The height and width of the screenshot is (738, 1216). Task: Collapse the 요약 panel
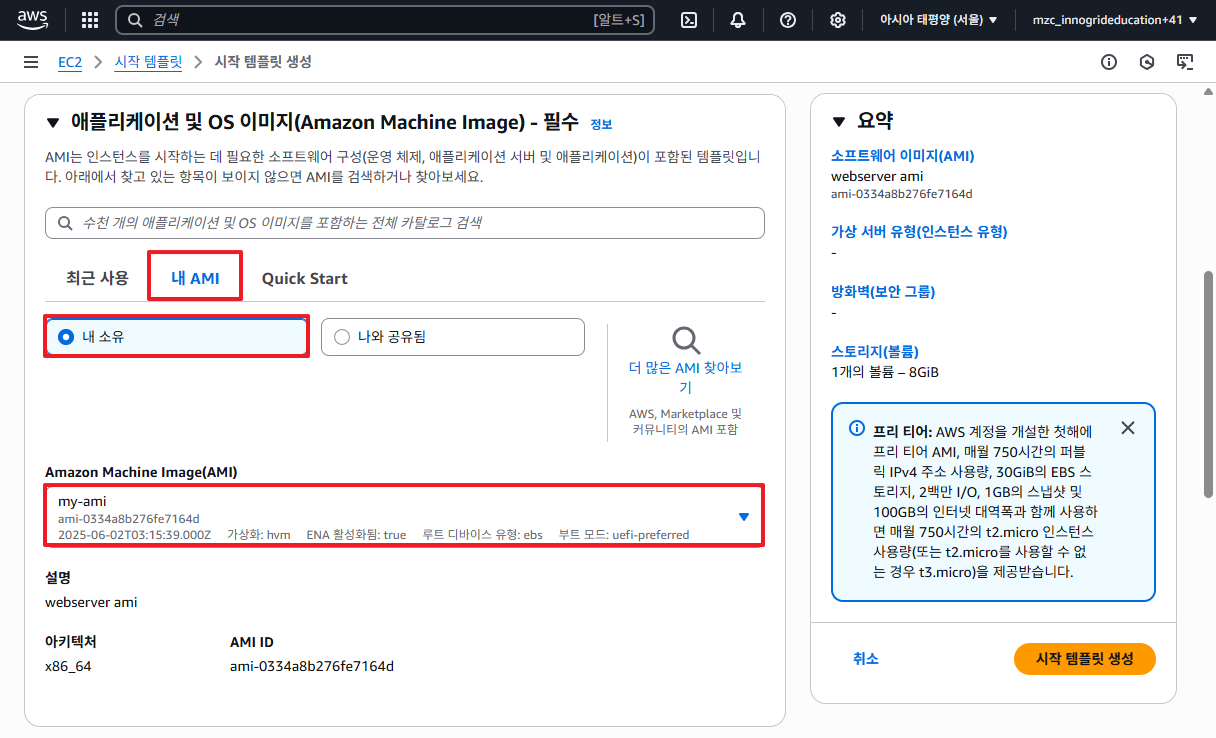click(839, 122)
